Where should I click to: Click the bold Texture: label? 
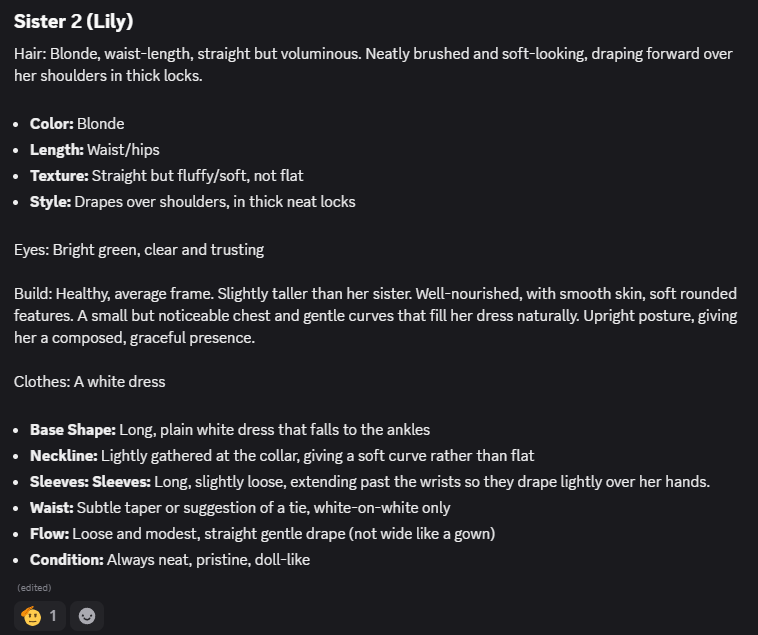(x=58, y=176)
